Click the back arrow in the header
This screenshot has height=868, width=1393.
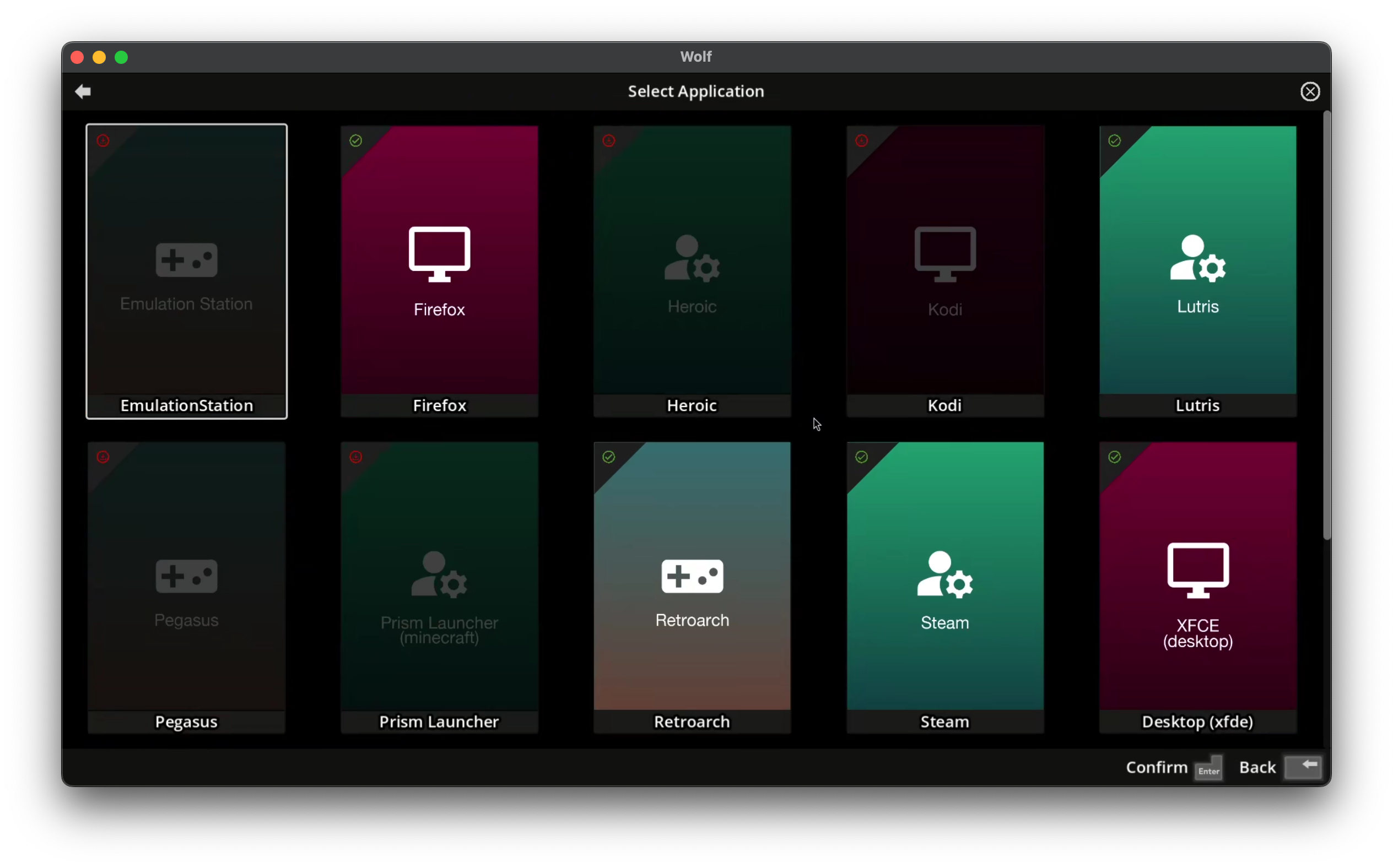click(x=83, y=91)
